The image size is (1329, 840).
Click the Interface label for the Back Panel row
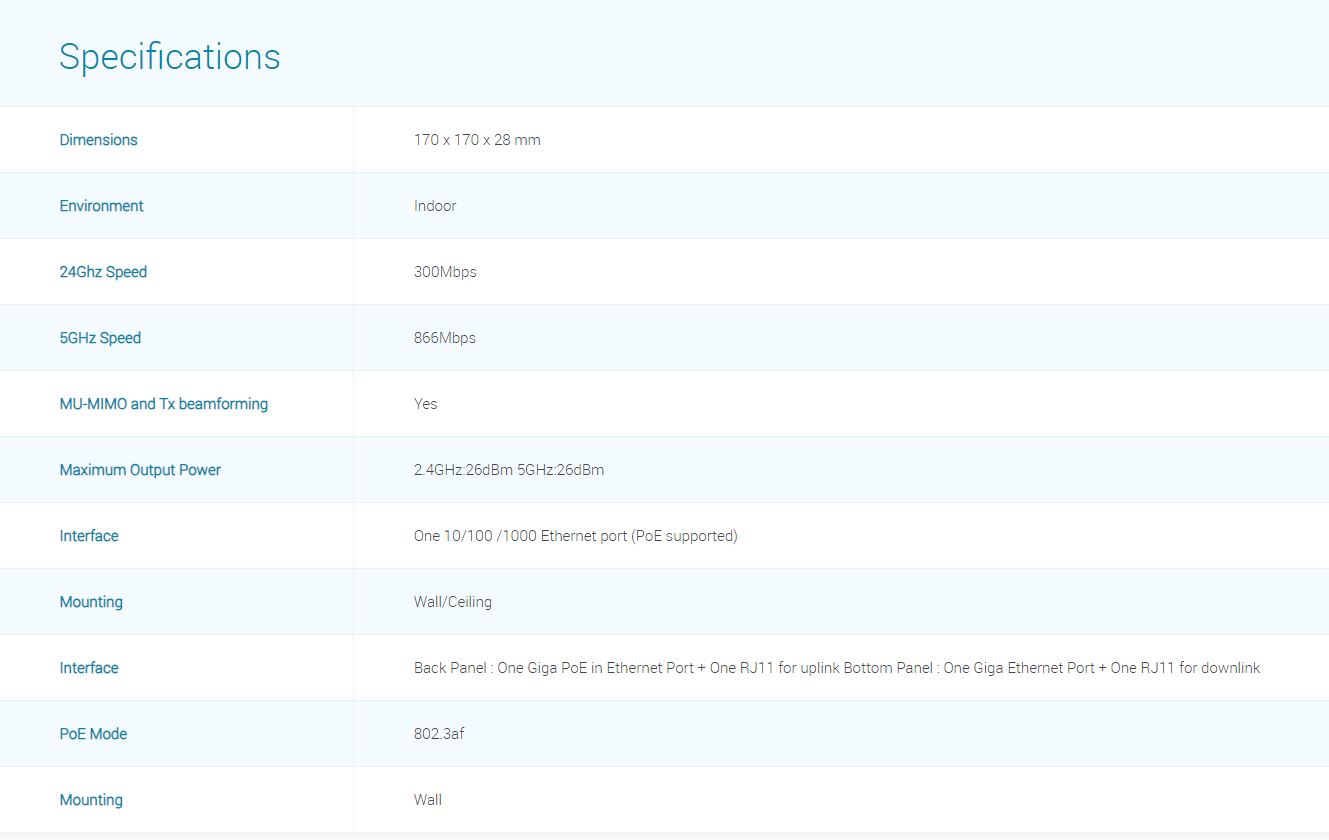(89, 668)
